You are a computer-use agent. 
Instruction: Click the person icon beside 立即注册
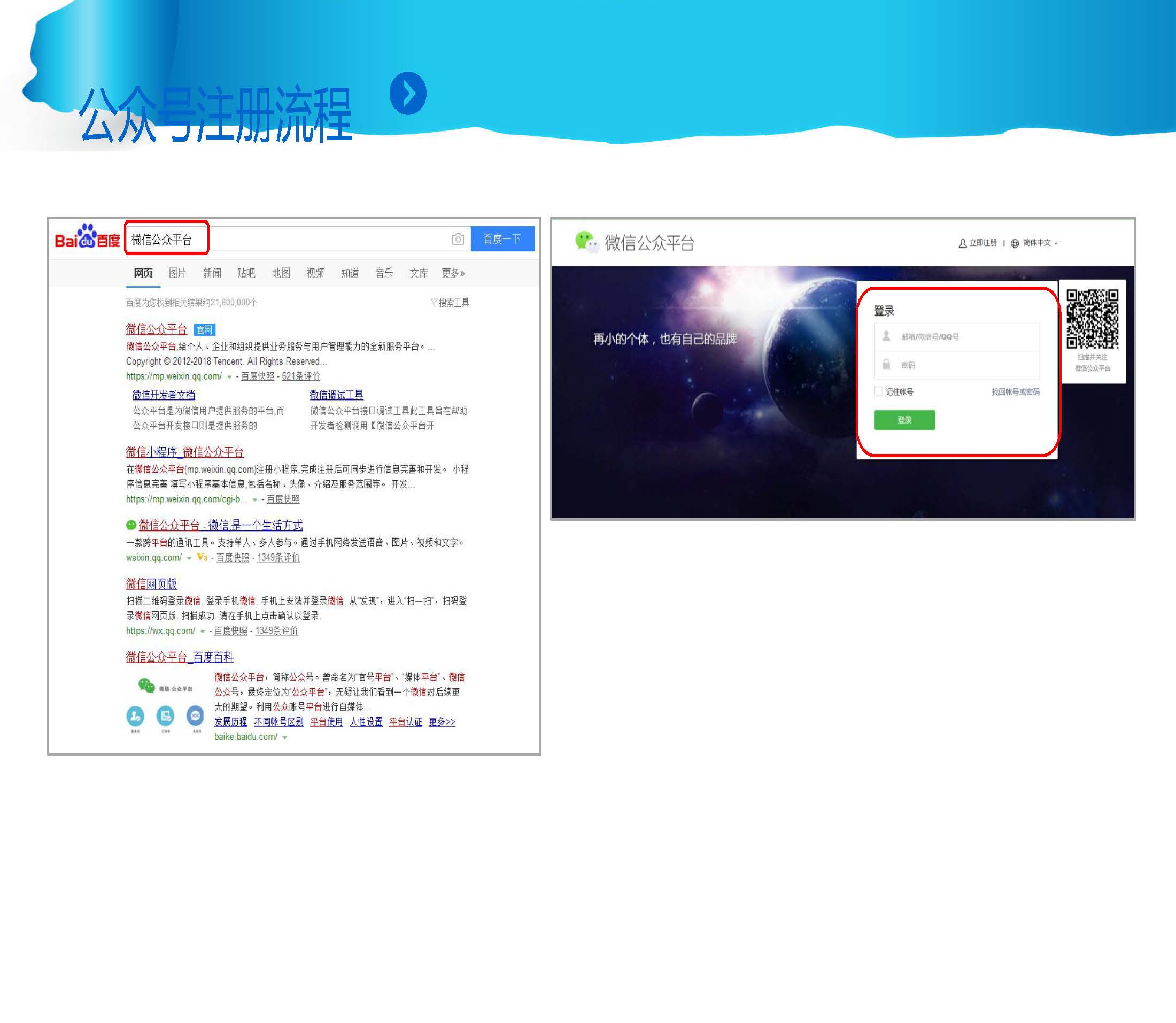pyautogui.click(x=963, y=243)
